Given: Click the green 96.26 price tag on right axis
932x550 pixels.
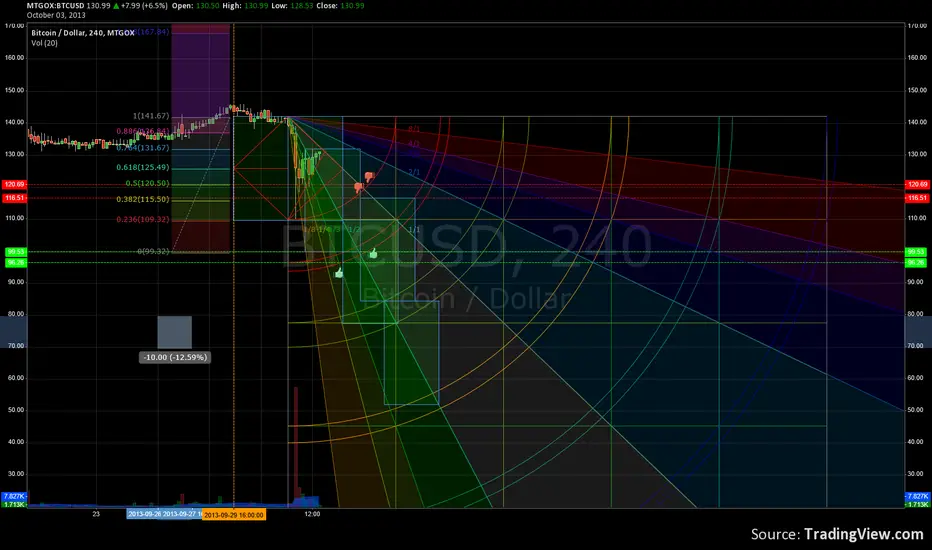Looking at the screenshot, I should pos(916,262).
